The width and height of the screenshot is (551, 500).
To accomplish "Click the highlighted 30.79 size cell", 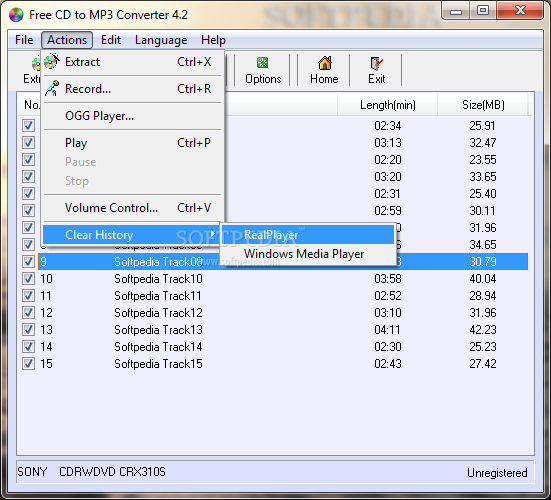I will point(482,261).
